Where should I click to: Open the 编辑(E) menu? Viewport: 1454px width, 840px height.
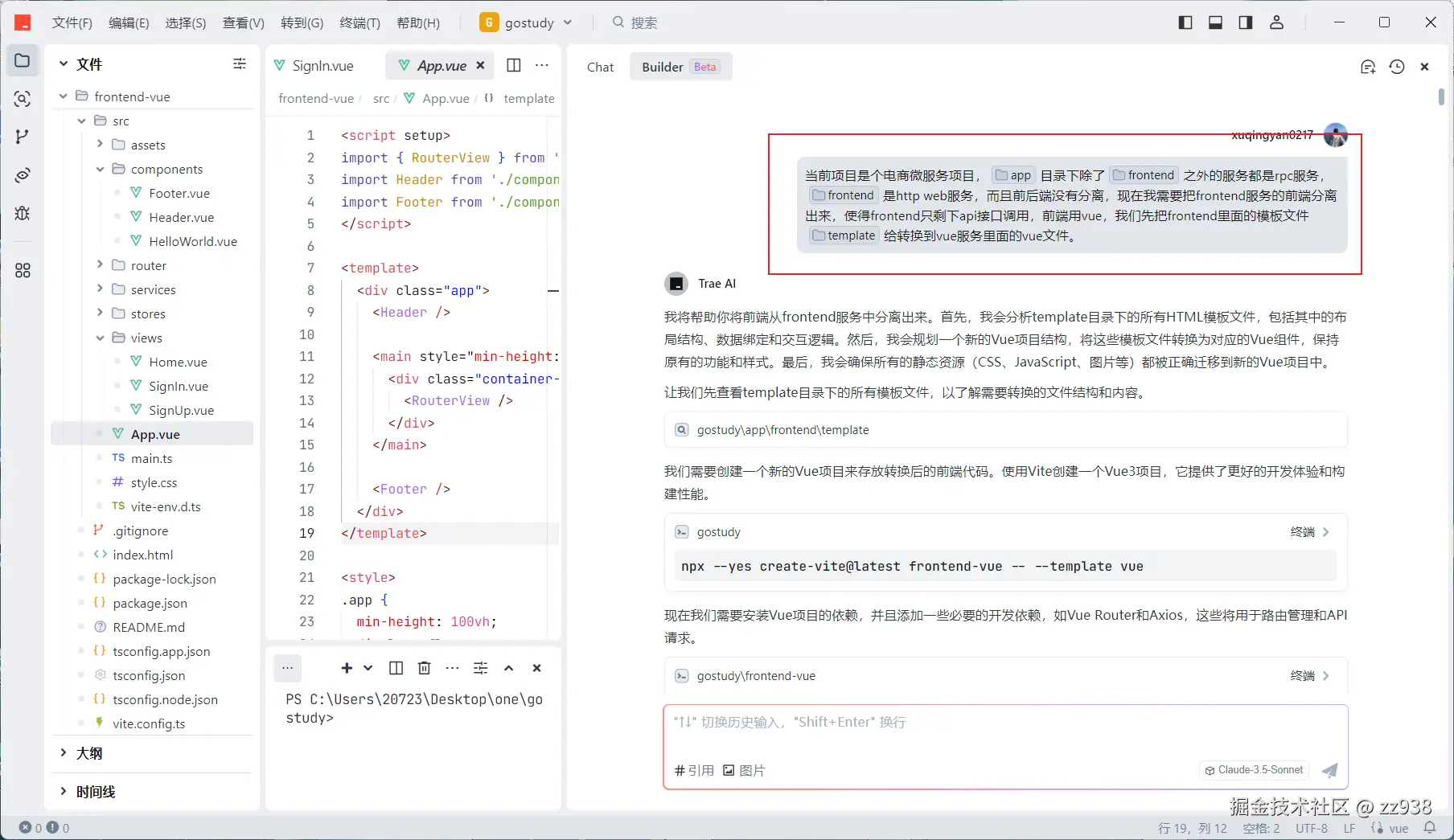129,23
